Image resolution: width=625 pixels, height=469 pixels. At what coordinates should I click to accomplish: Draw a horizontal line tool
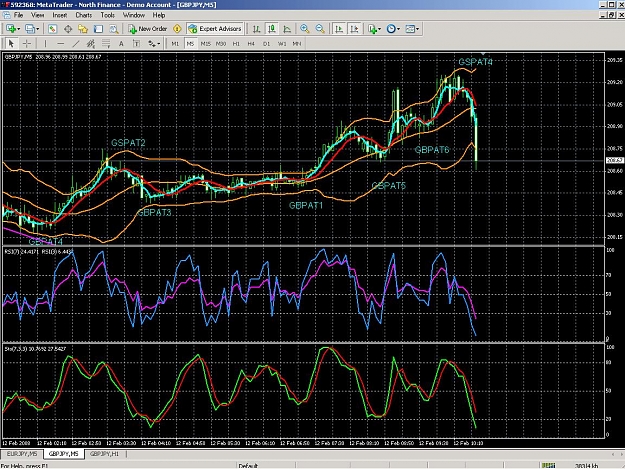coord(60,43)
